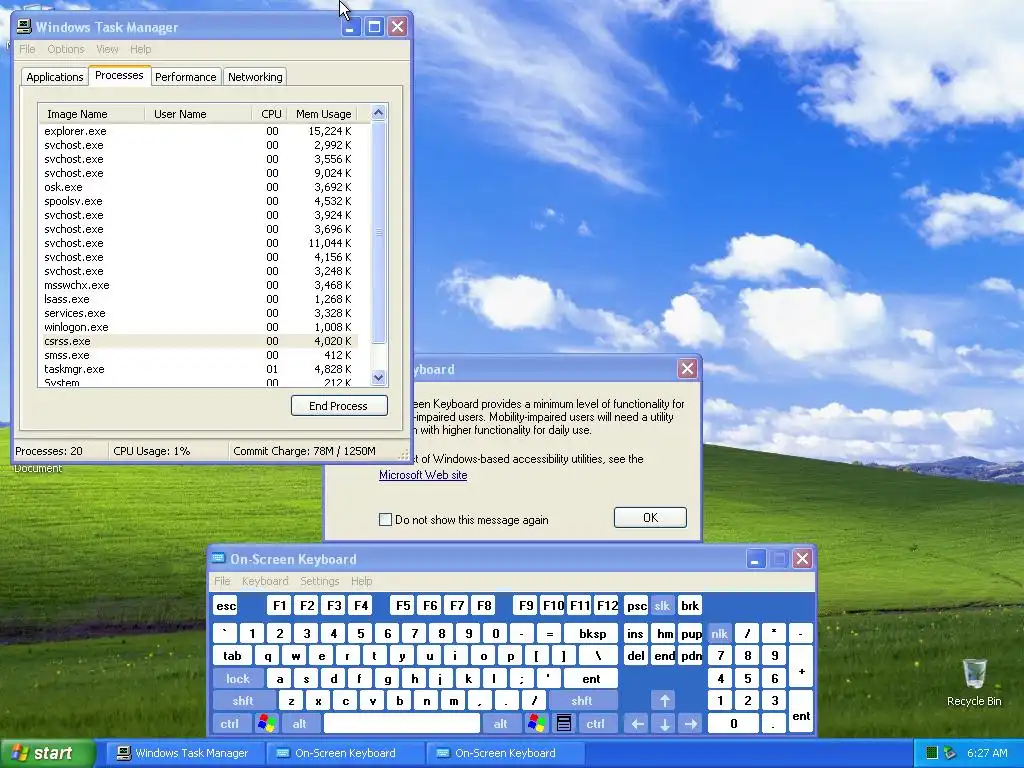This screenshot has width=1024, height=768.
Task: Click process list scrollbar up arrow
Action: 378,113
